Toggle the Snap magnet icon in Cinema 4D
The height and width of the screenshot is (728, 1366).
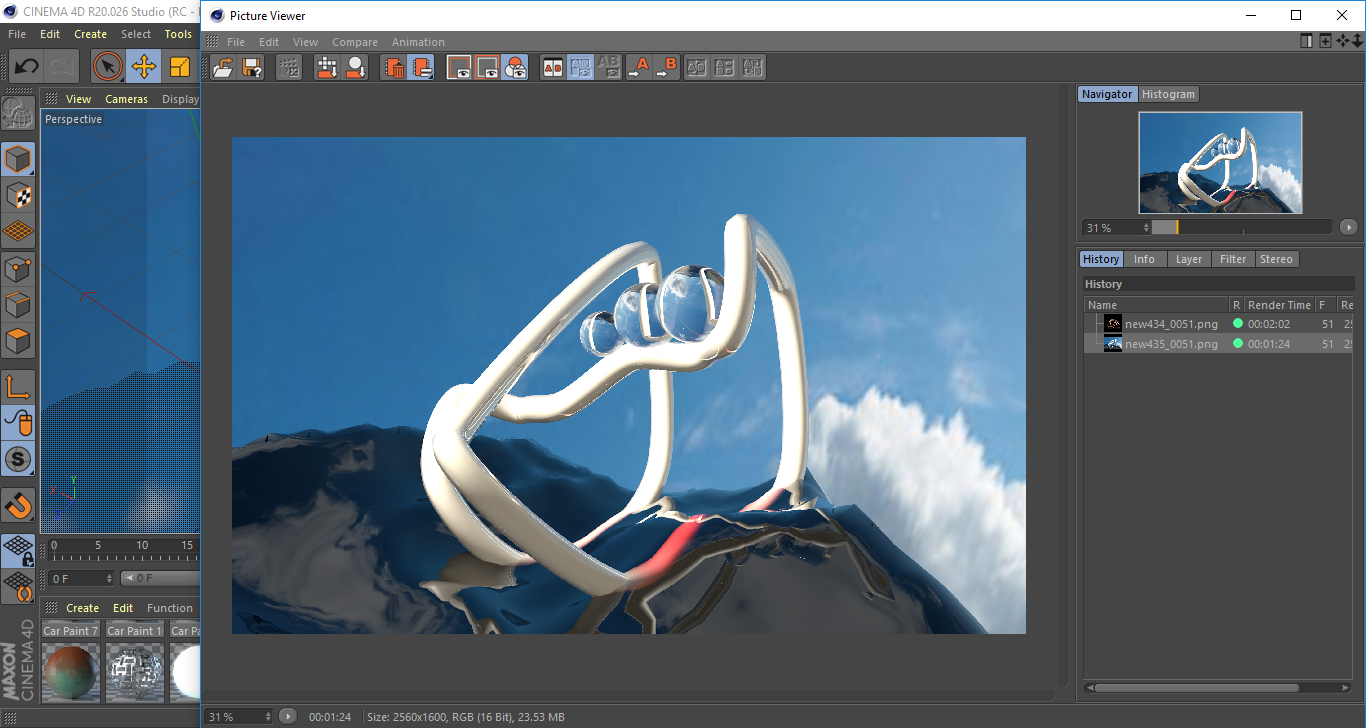18,505
